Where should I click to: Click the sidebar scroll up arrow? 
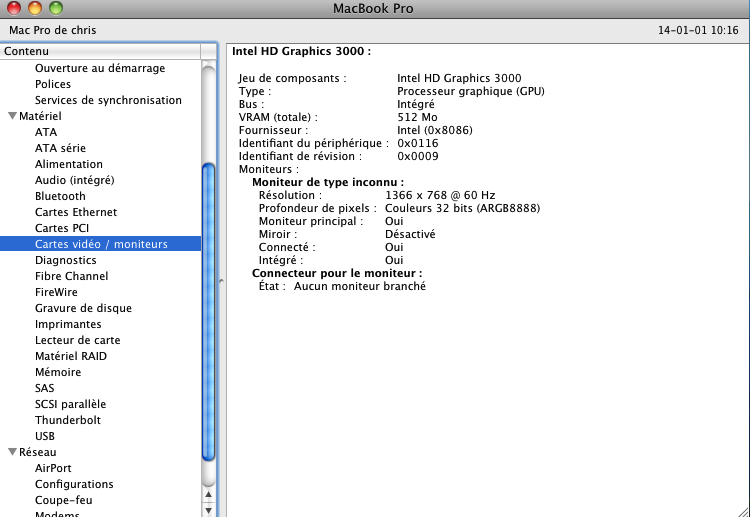209,494
